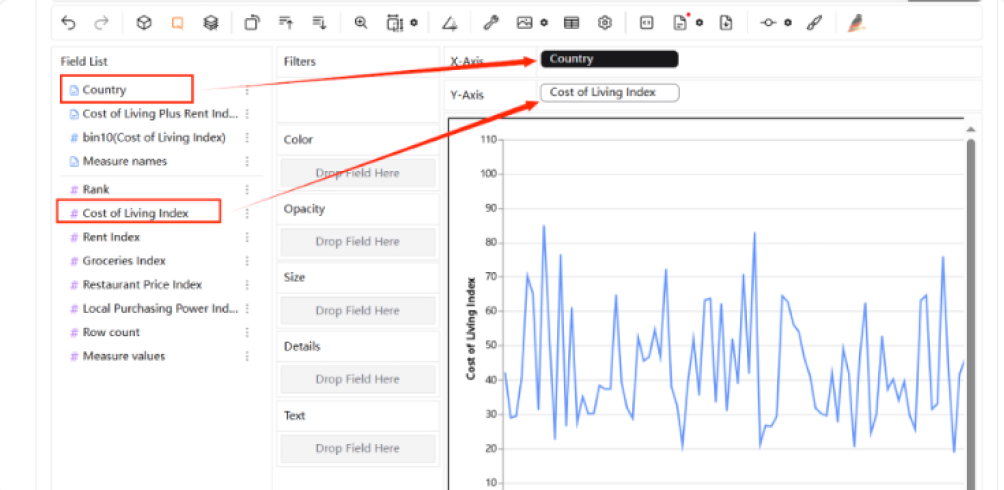Click the Color drop field area
The image size is (1004, 490).
pos(357,173)
